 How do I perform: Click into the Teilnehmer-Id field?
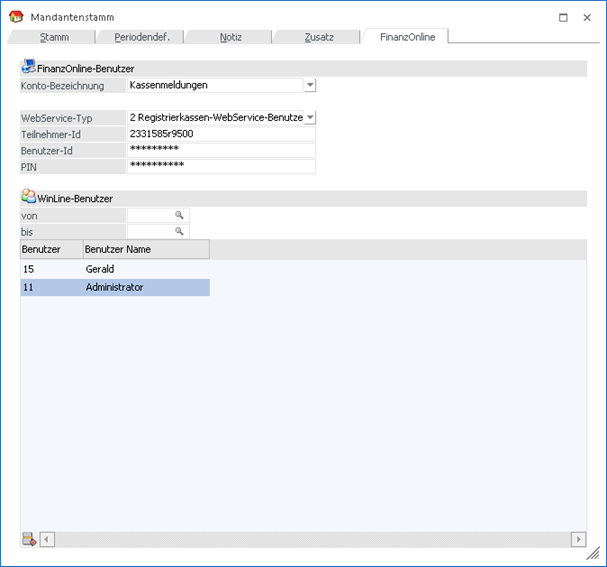(x=221, y=134)
